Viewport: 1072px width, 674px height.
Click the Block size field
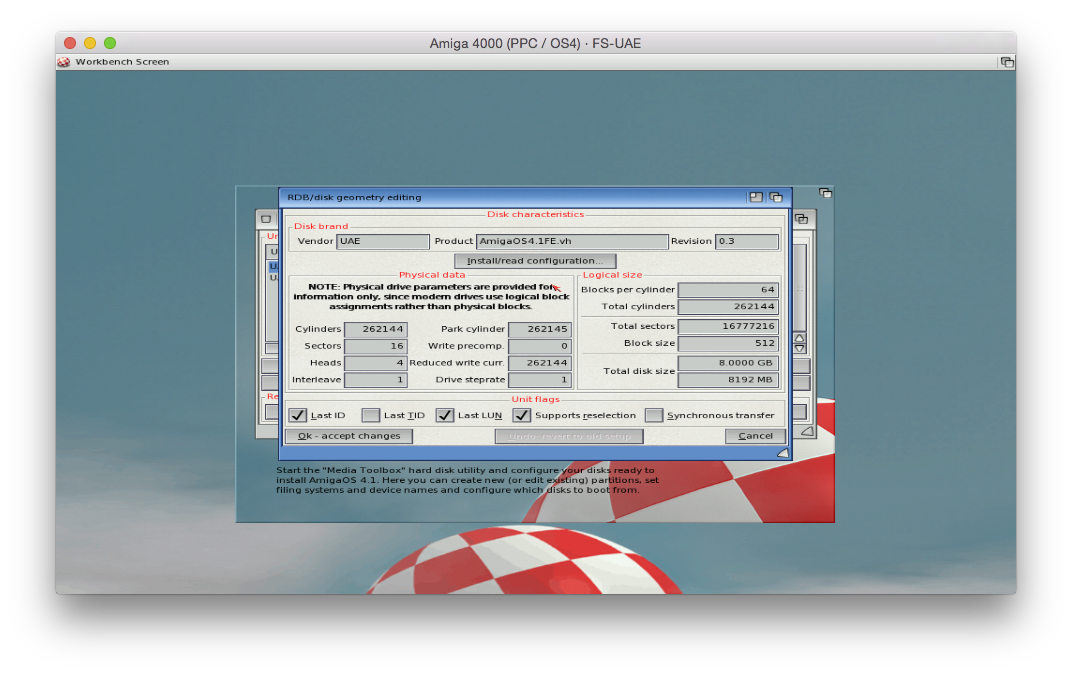728,344
